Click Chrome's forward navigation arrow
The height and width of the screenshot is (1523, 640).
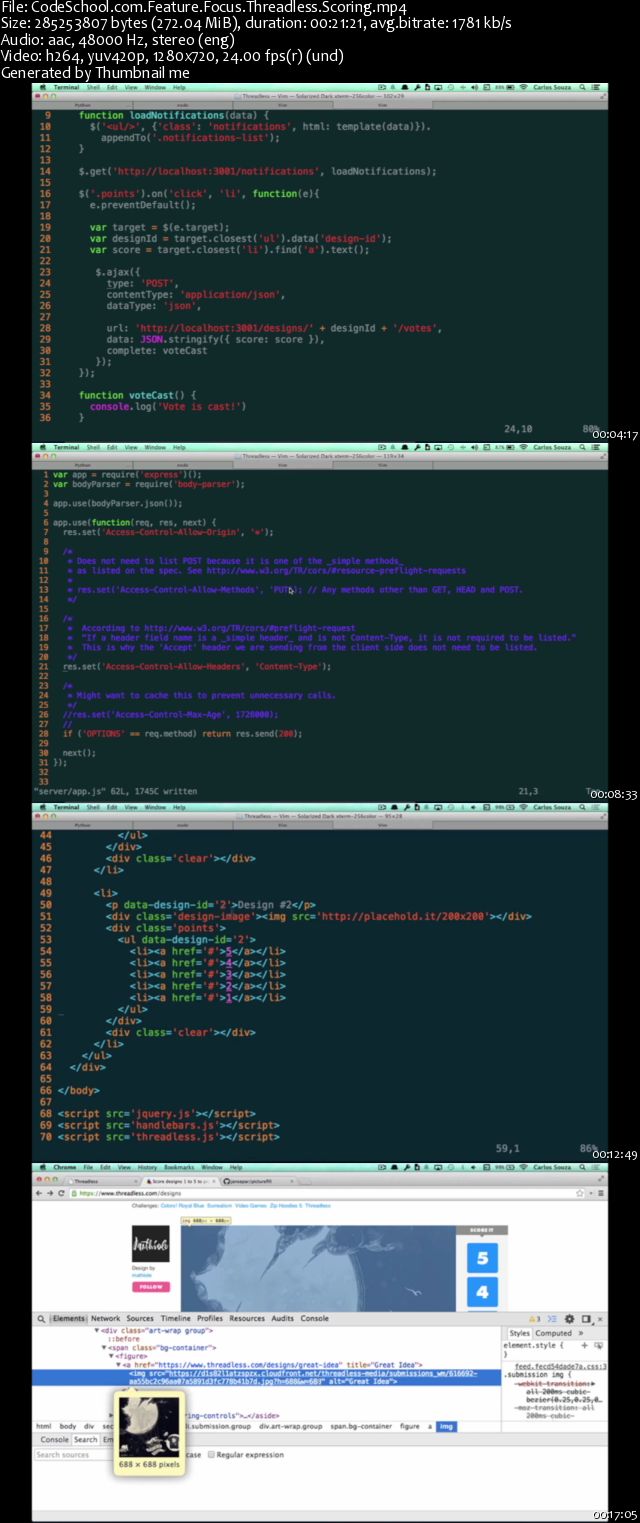pyautogui.click(x=51, y=1193)
